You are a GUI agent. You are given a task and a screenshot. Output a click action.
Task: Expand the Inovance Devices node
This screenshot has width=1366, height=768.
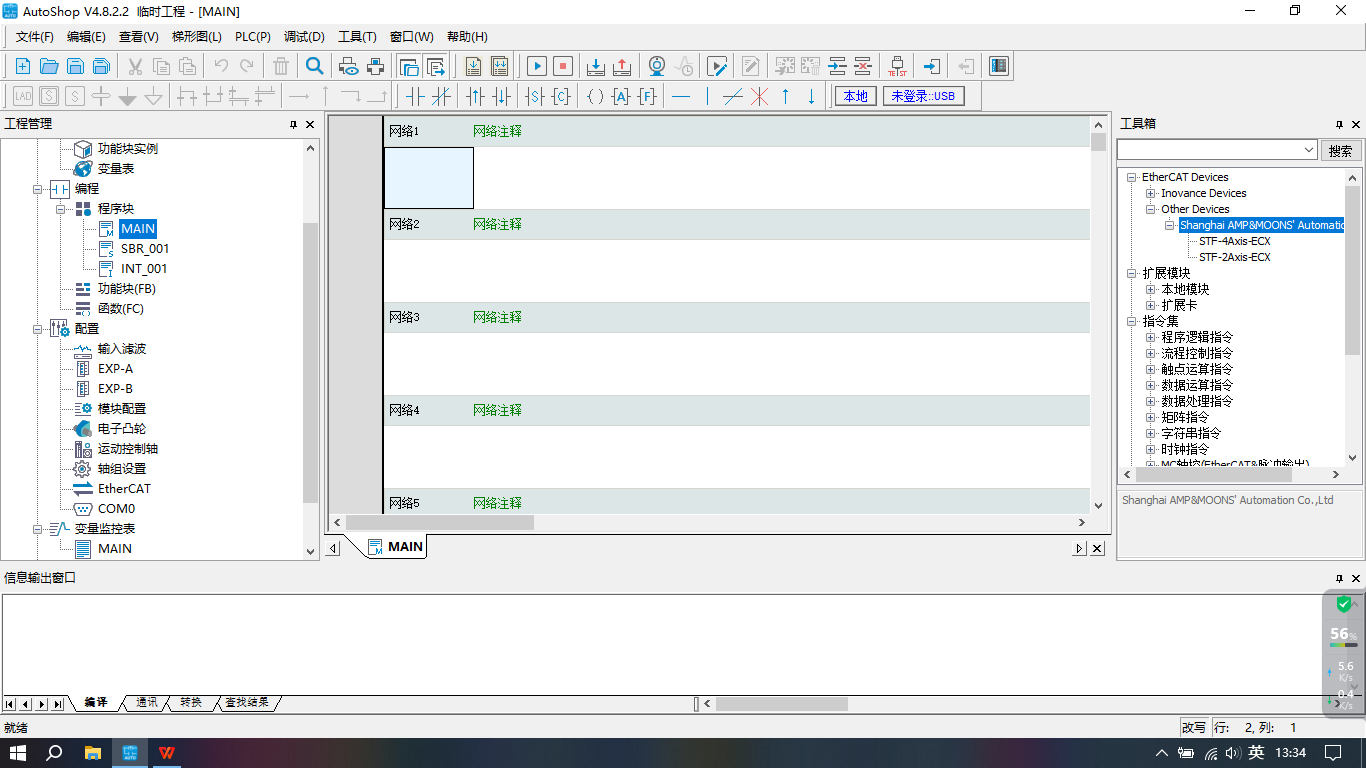click(1151, 193)
